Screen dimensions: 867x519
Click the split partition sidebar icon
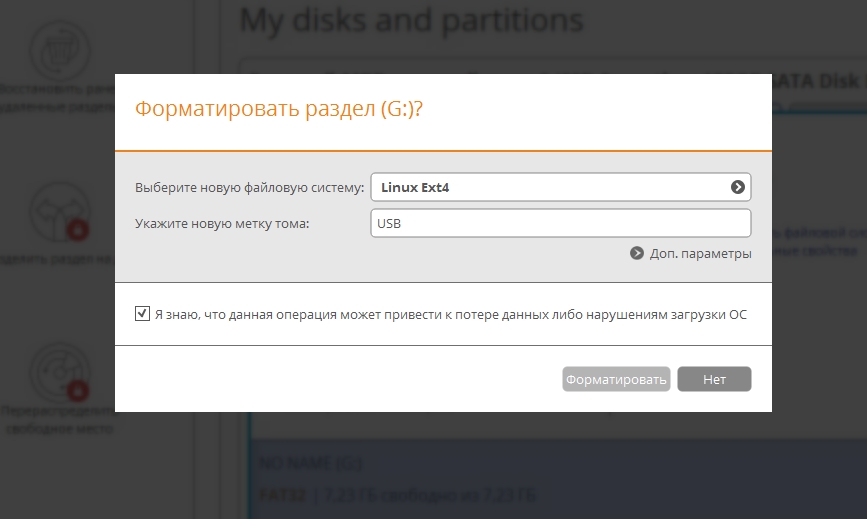click(60, 212)
